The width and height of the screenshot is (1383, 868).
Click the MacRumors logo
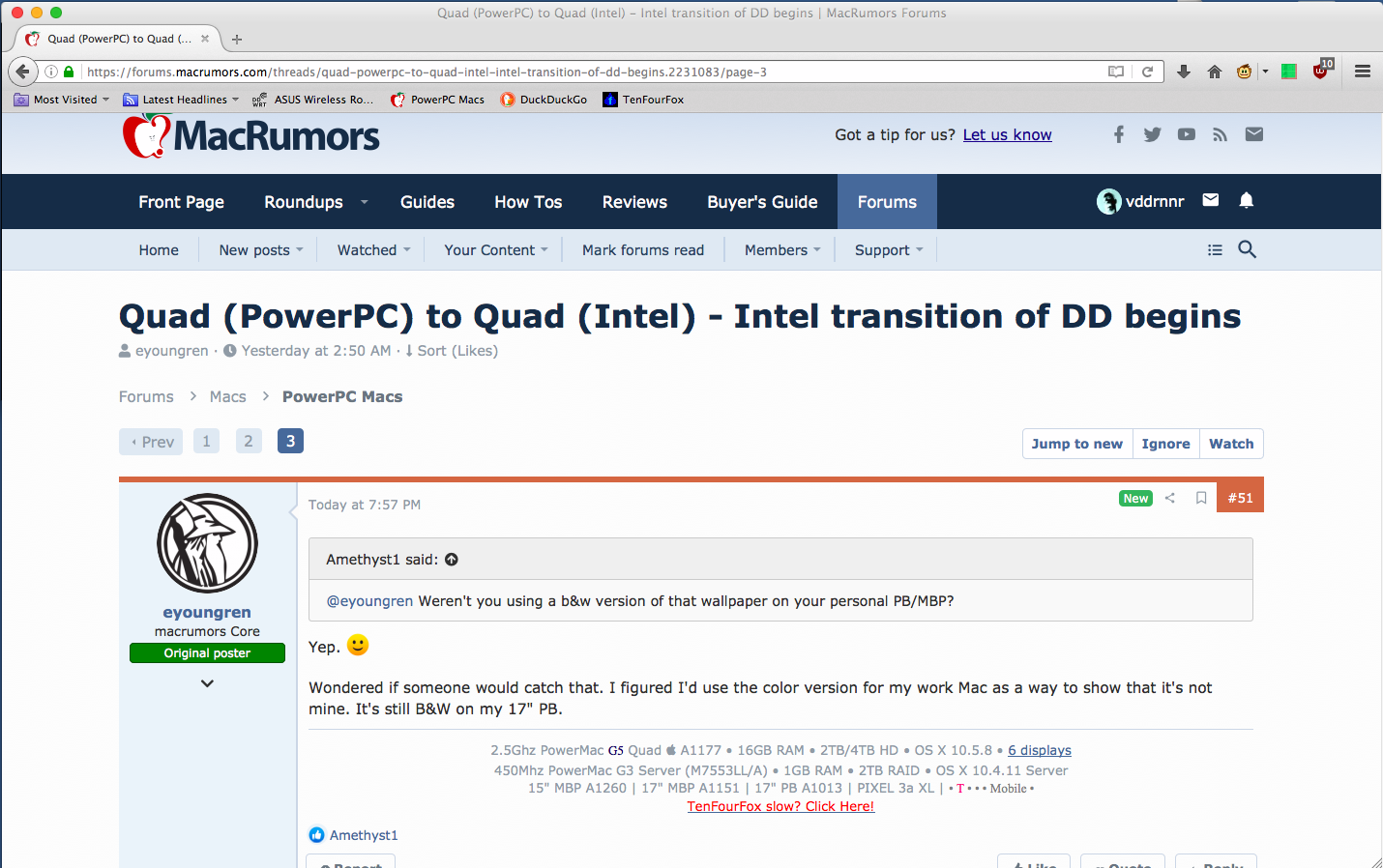point(251,136)
